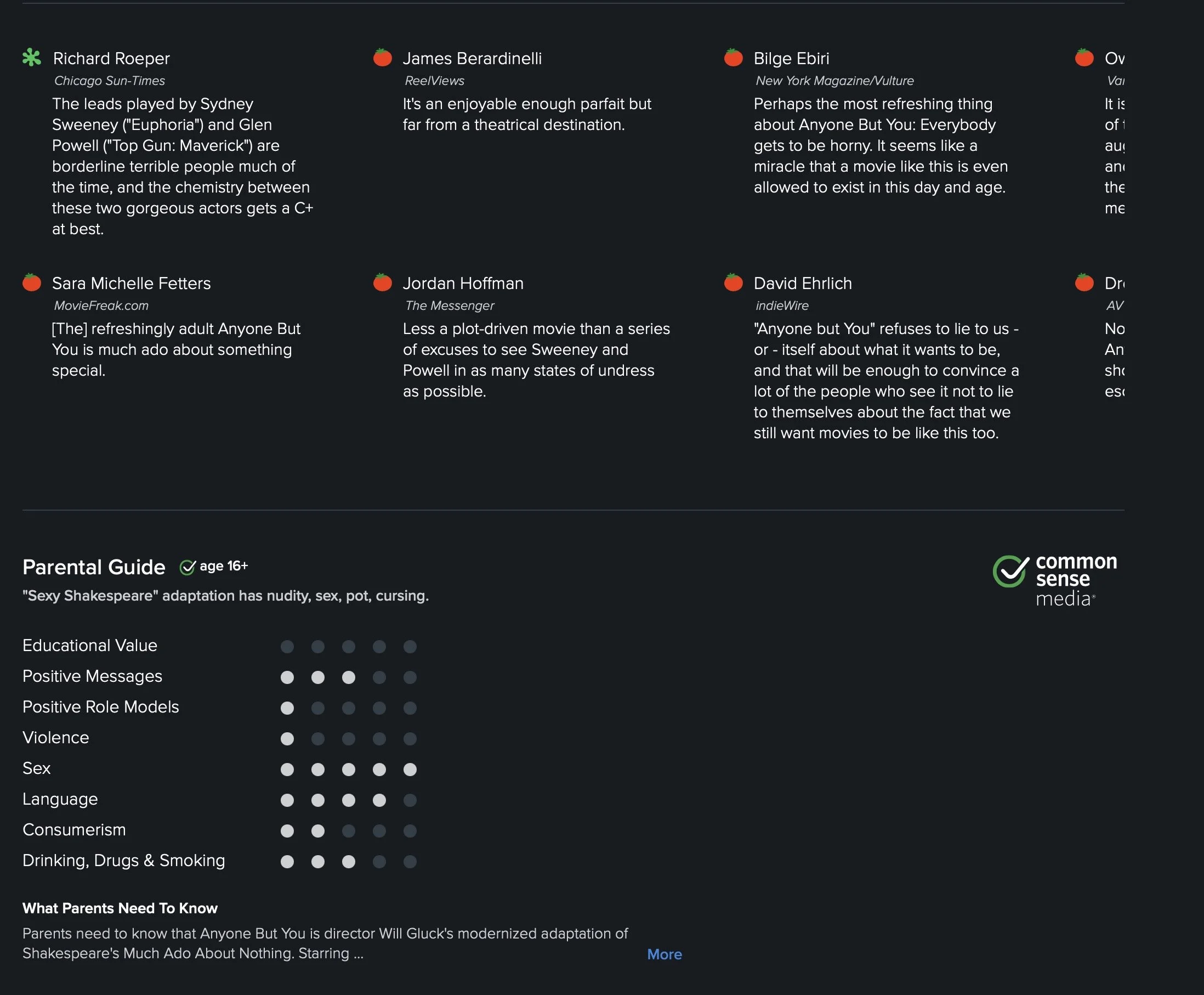
Task: Select the David Ehrlich reviewer name
Action: [x=803, y=283]
